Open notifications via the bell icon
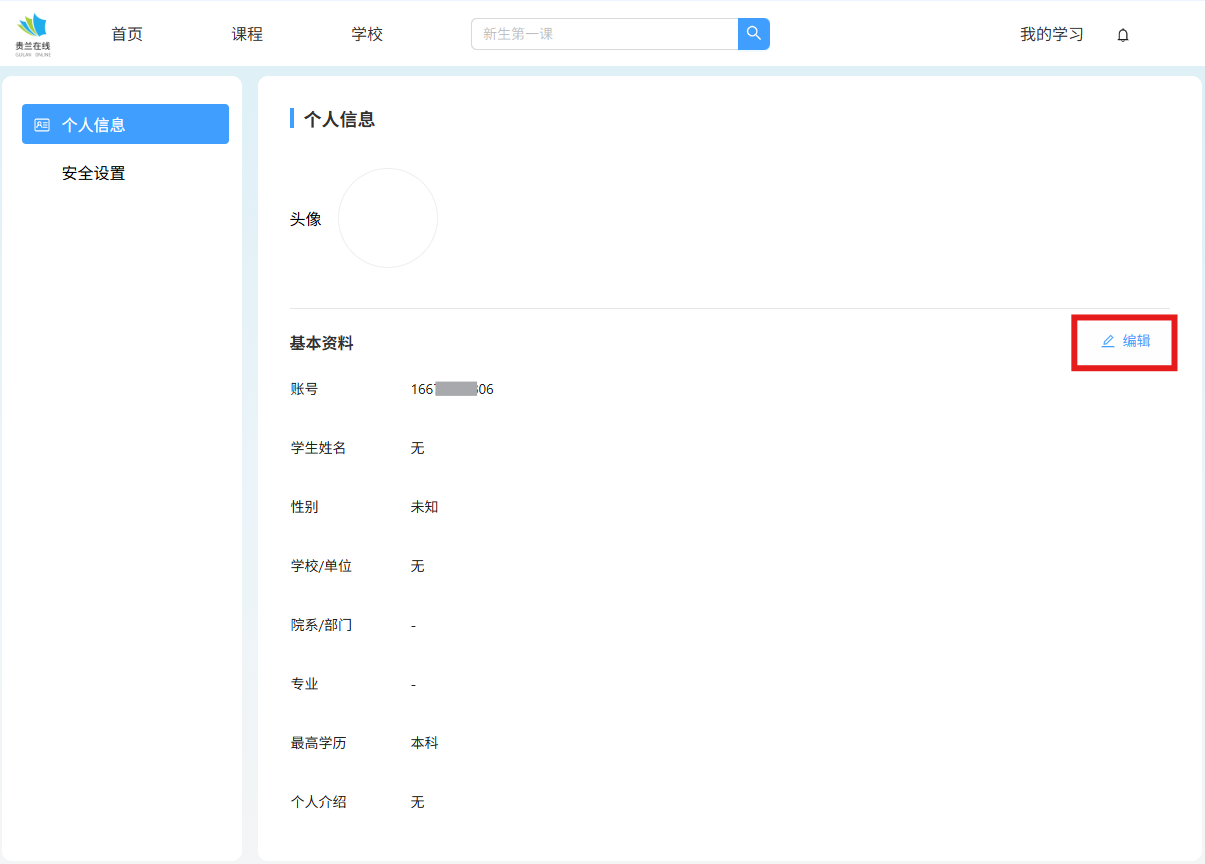1205x864 pixels. pos(1123,35)
